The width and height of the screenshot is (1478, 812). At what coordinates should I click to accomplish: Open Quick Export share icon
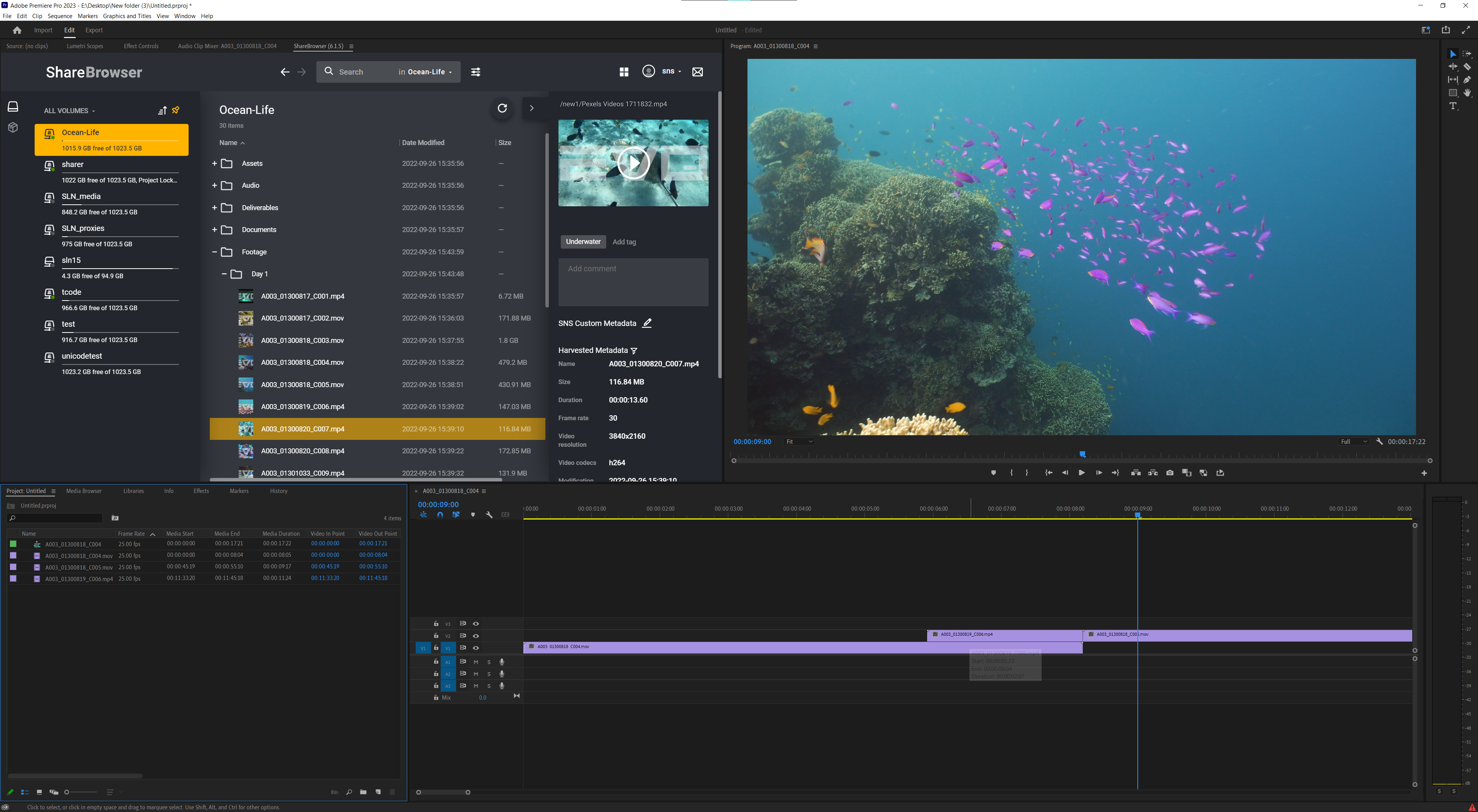click(1445, 30)
